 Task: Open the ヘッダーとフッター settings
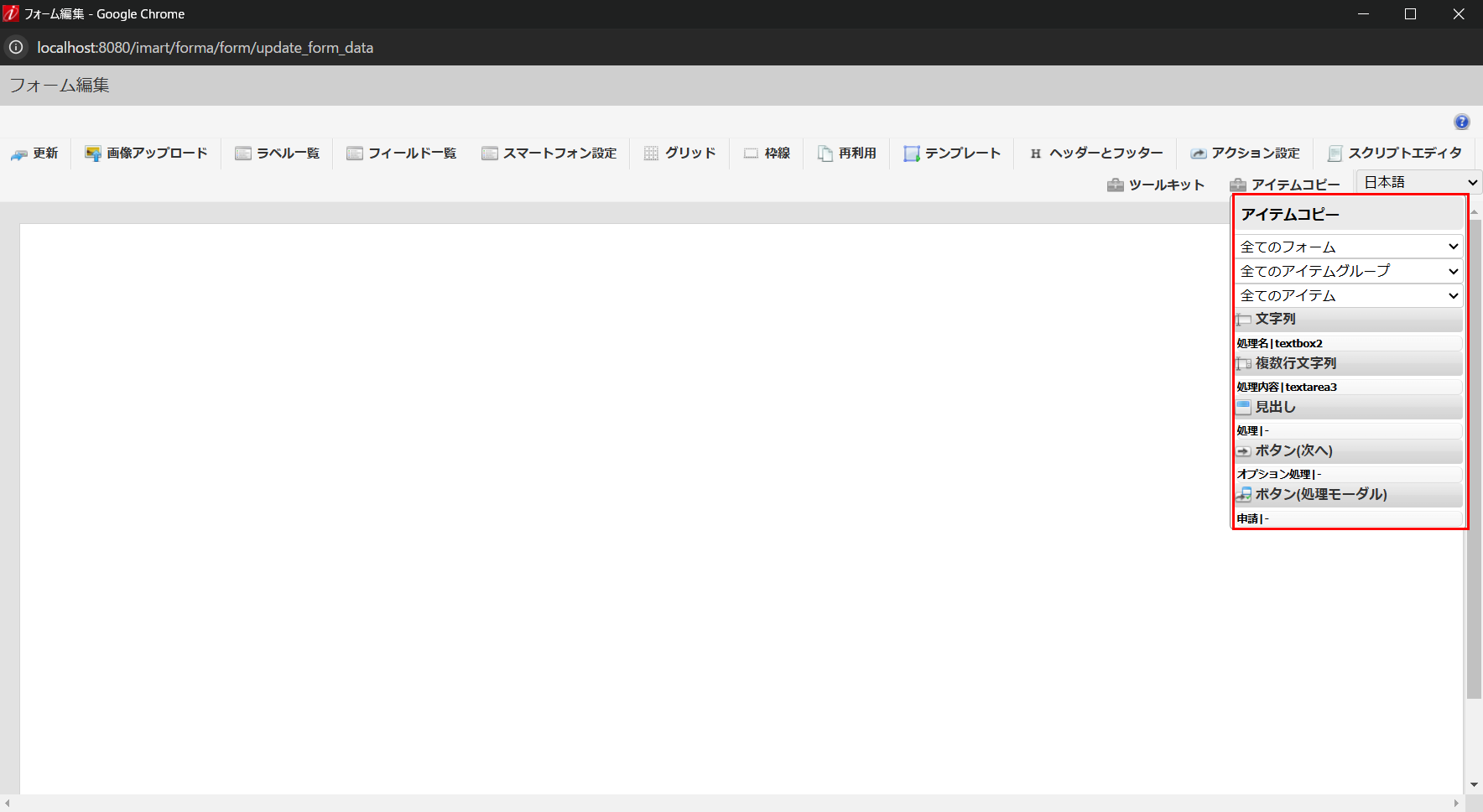[x=1095, y=153]
